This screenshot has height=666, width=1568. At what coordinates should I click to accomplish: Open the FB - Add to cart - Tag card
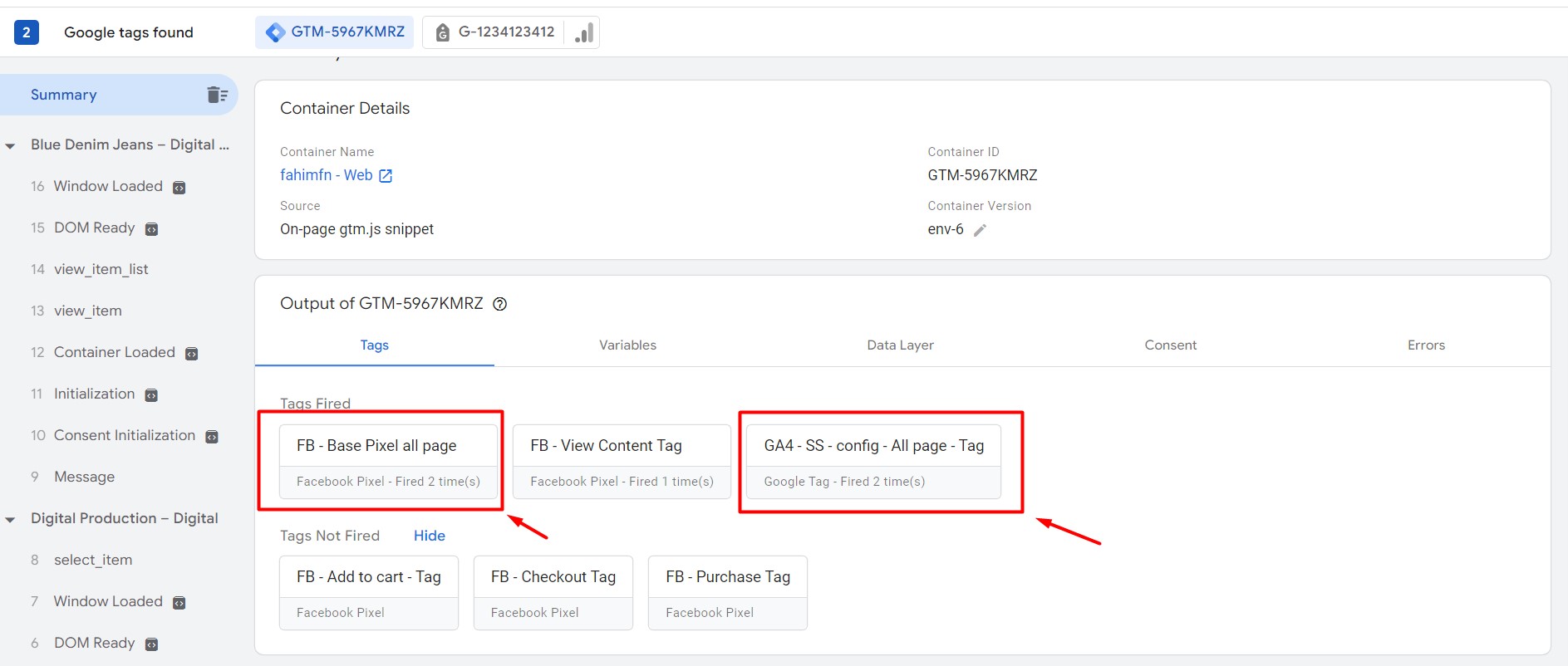click(369, 593)
